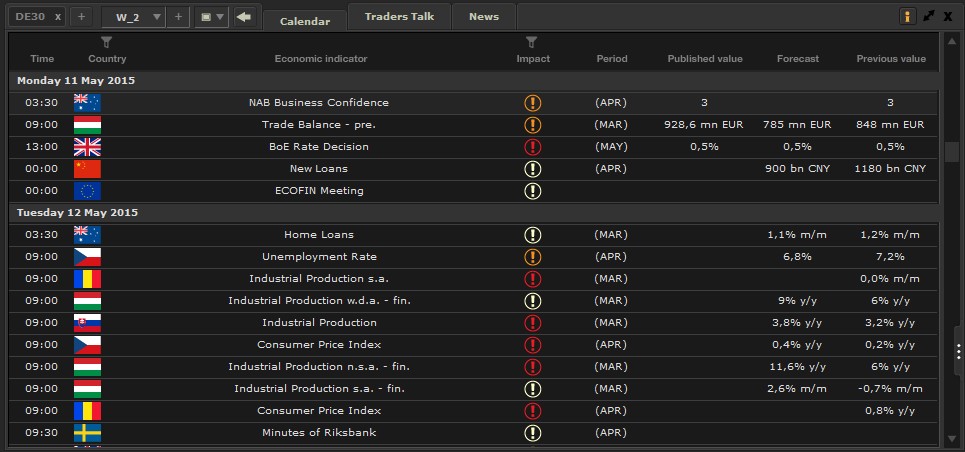The image size is (965, 452).
Task: Switch to the Traders Talk tab
Action: [x=399, y=17]
